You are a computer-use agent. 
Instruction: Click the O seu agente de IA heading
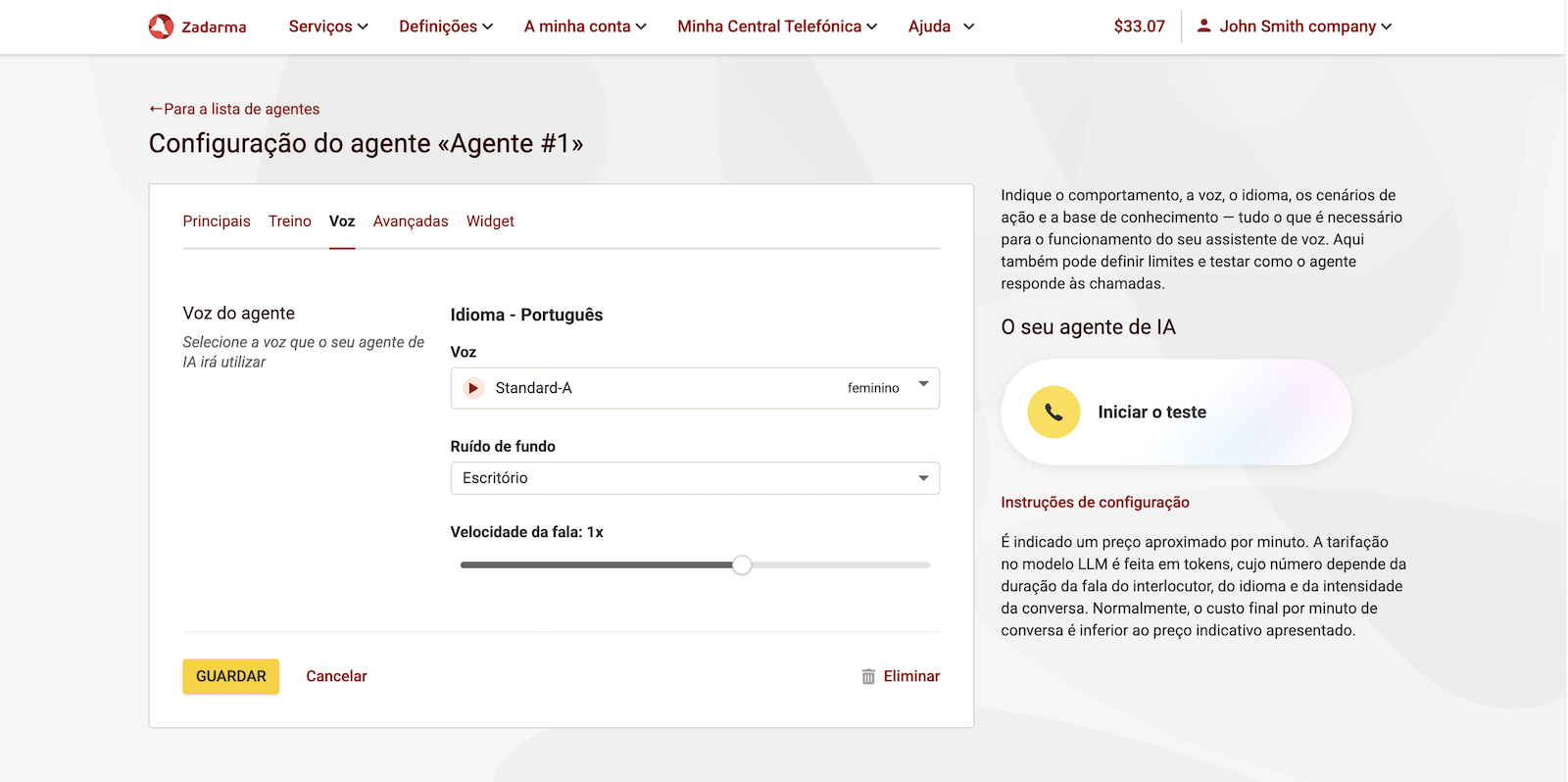[1088, 327]
